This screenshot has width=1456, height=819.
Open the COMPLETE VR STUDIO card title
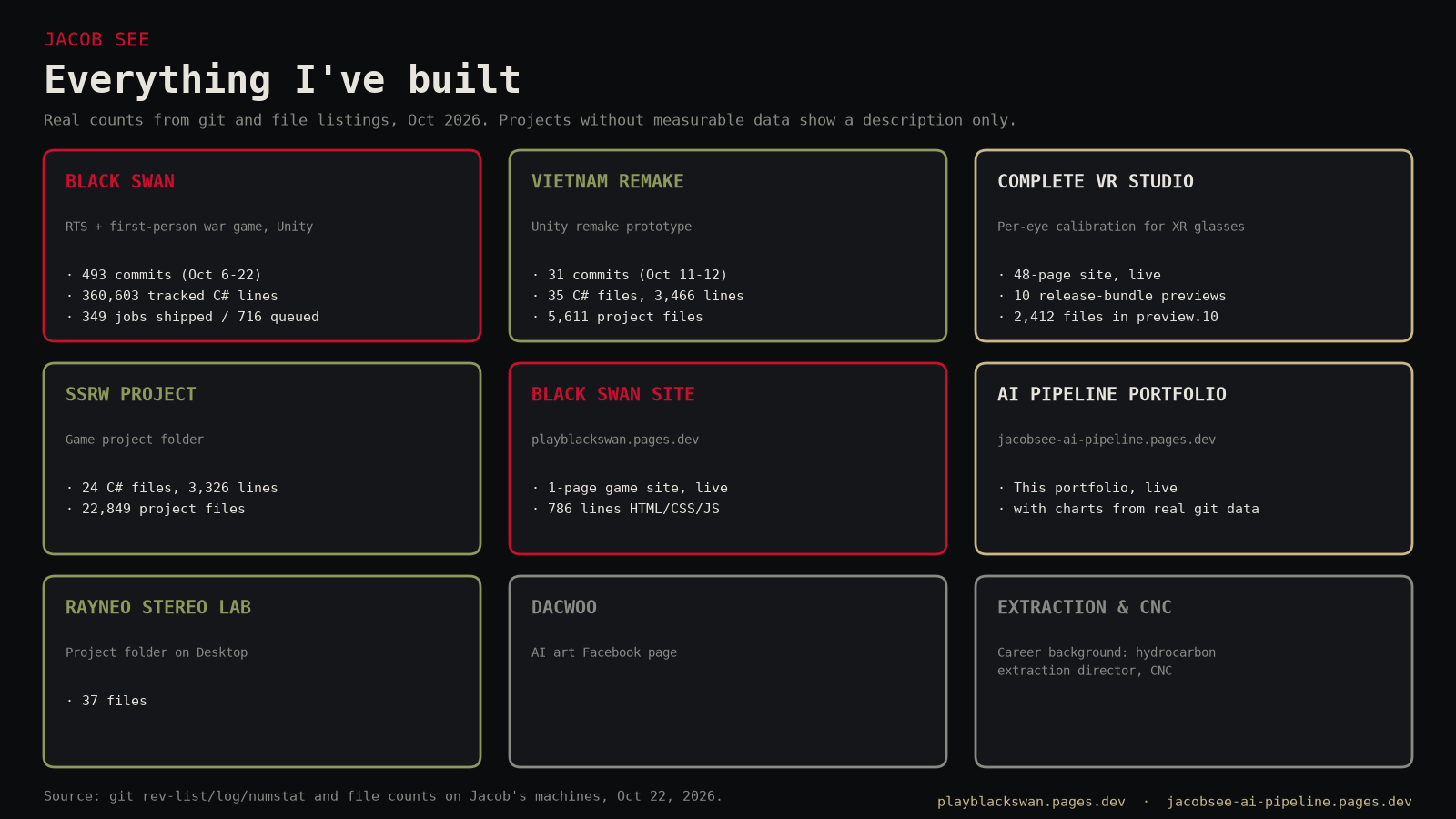[1096, 181]
